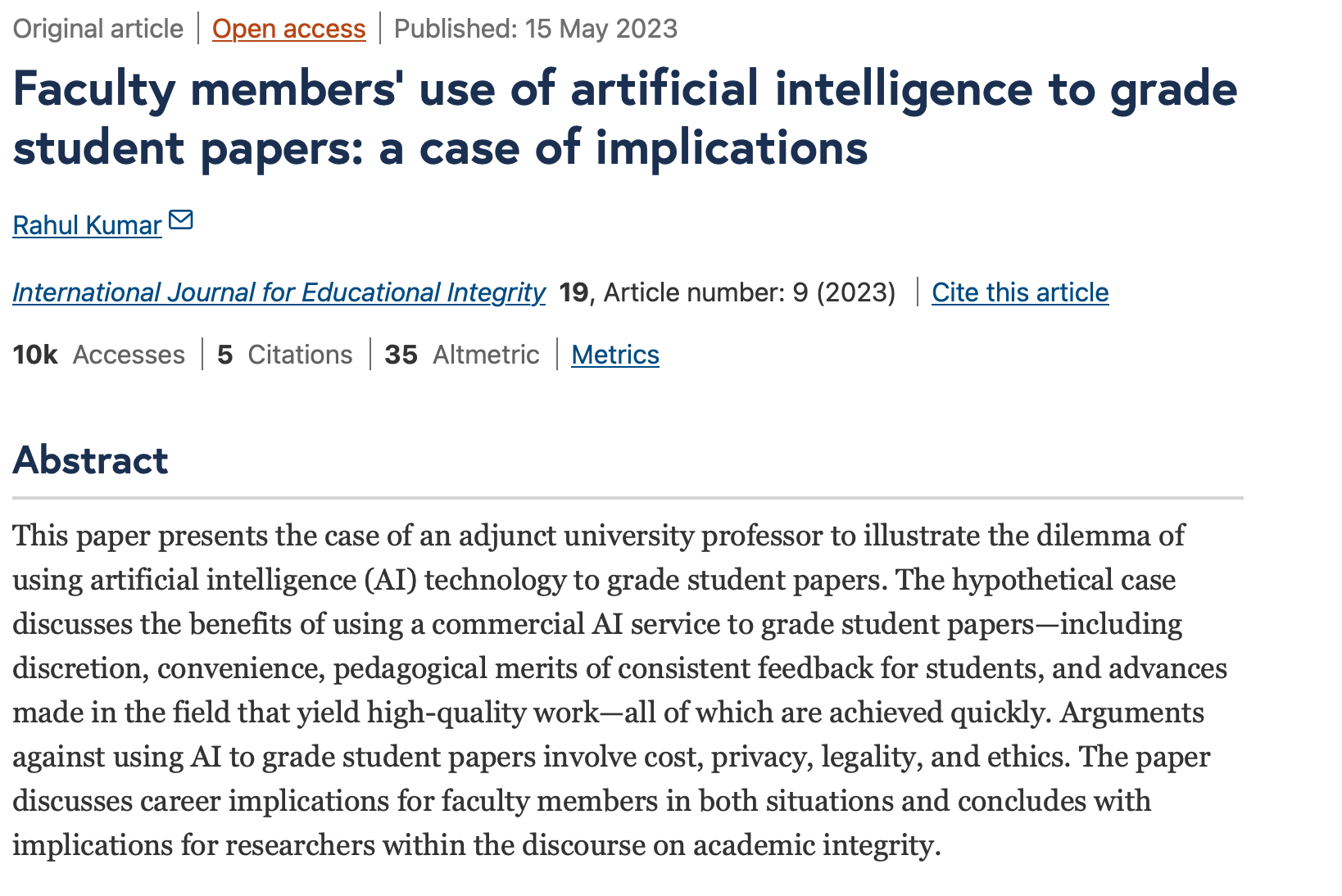
Task: Click the Abstract section heading
Action: (x=90, y=460)
